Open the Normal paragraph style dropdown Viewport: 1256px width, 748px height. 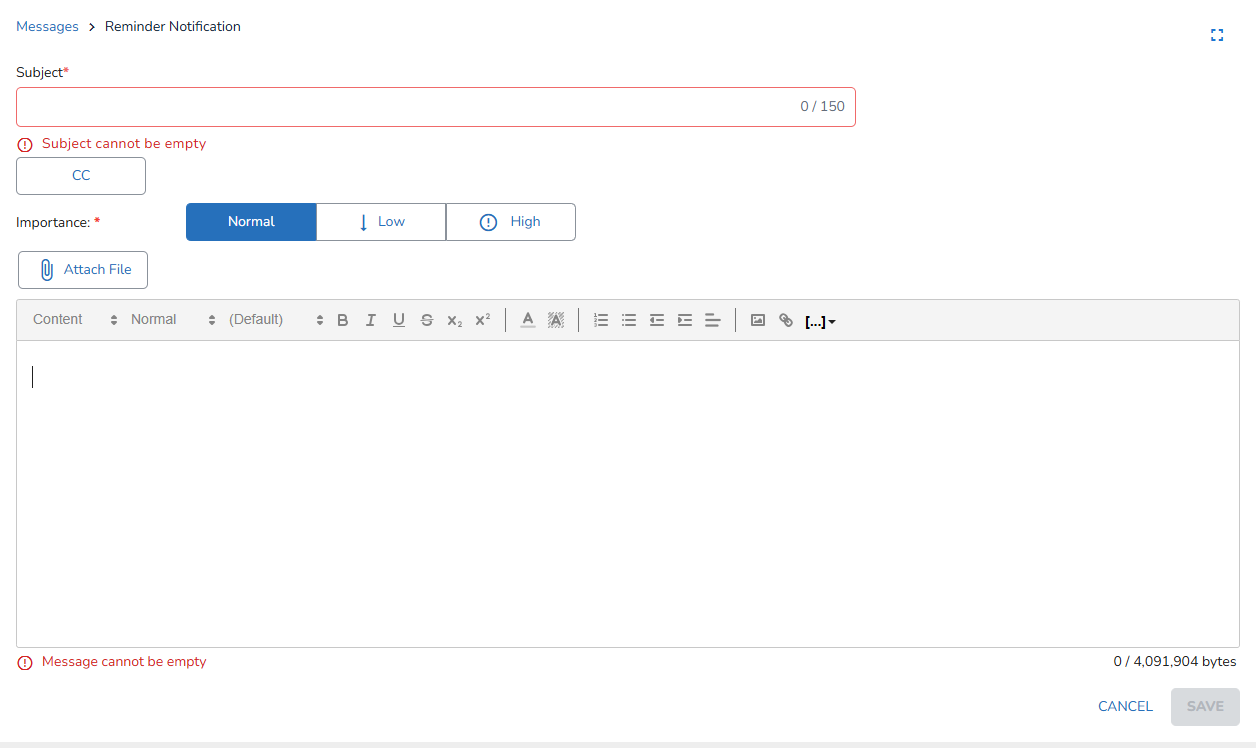pyautogui.click(x=173, y=320)
